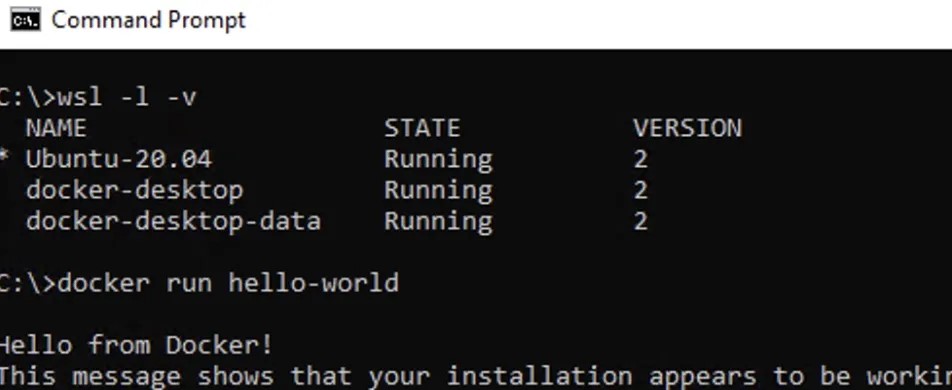Viewport: 952px width, 390px height.
Task: Click the docker-desktop-data distro name
Action: point(174,221)
